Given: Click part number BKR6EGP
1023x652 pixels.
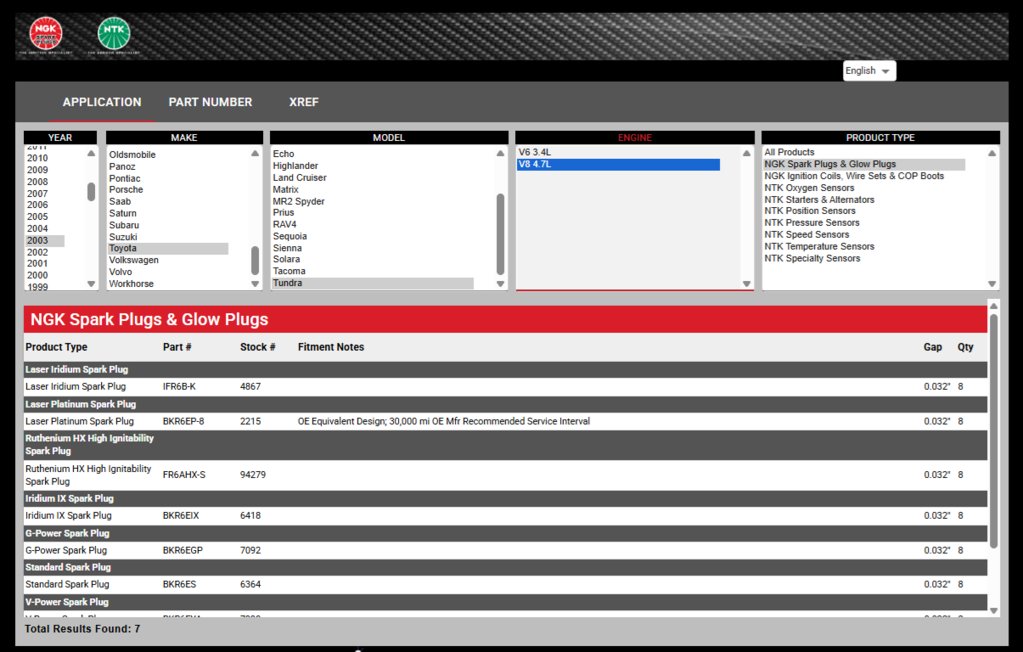Looking at the screenshot, I should point(183,550).
